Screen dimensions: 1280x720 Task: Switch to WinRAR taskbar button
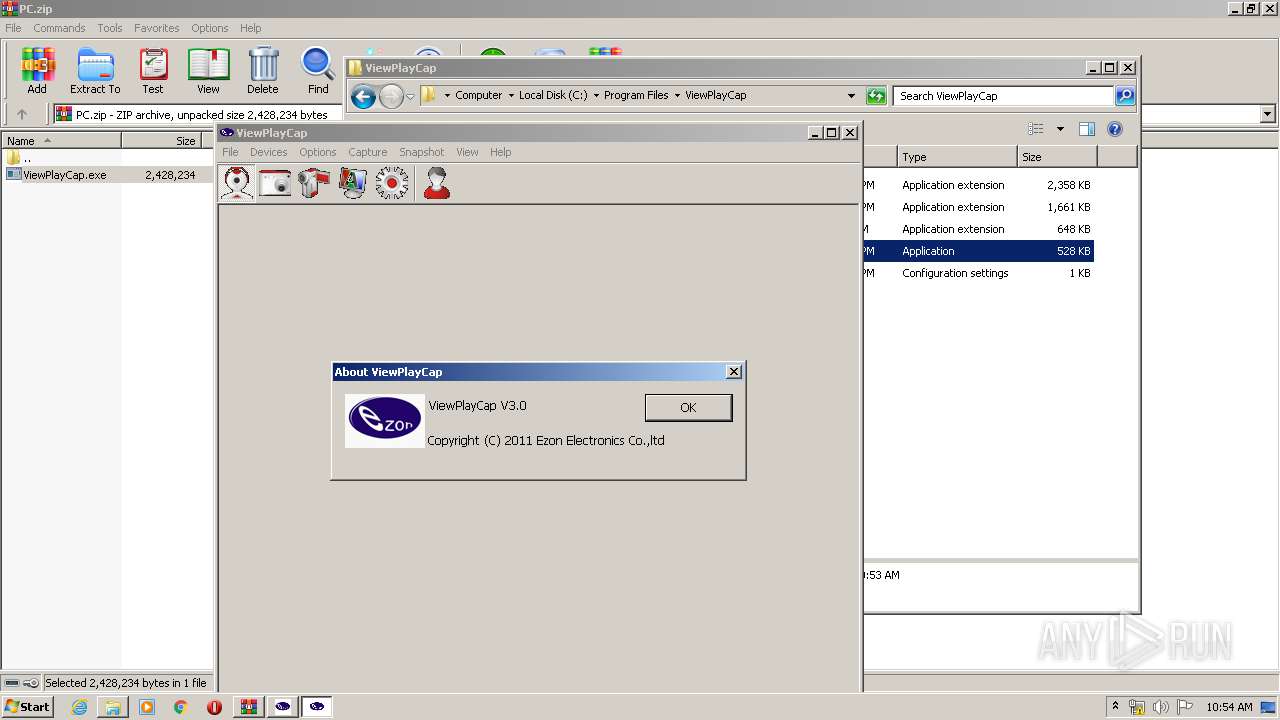(249, 707)
